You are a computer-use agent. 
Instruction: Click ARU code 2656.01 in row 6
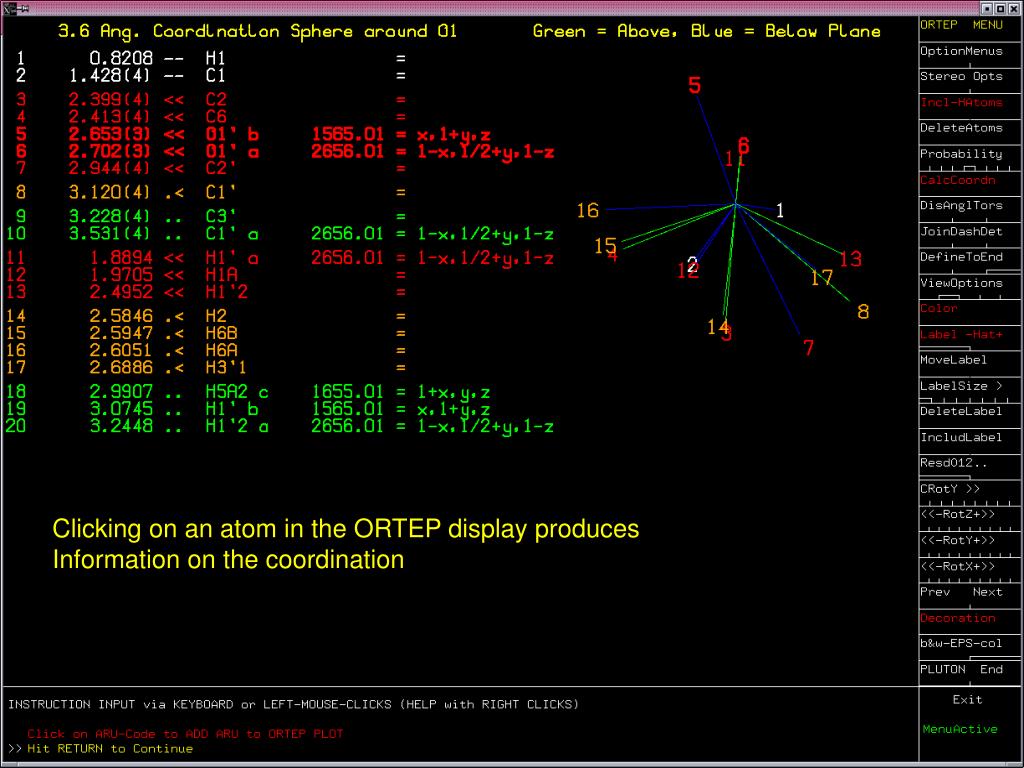point(347,152)
